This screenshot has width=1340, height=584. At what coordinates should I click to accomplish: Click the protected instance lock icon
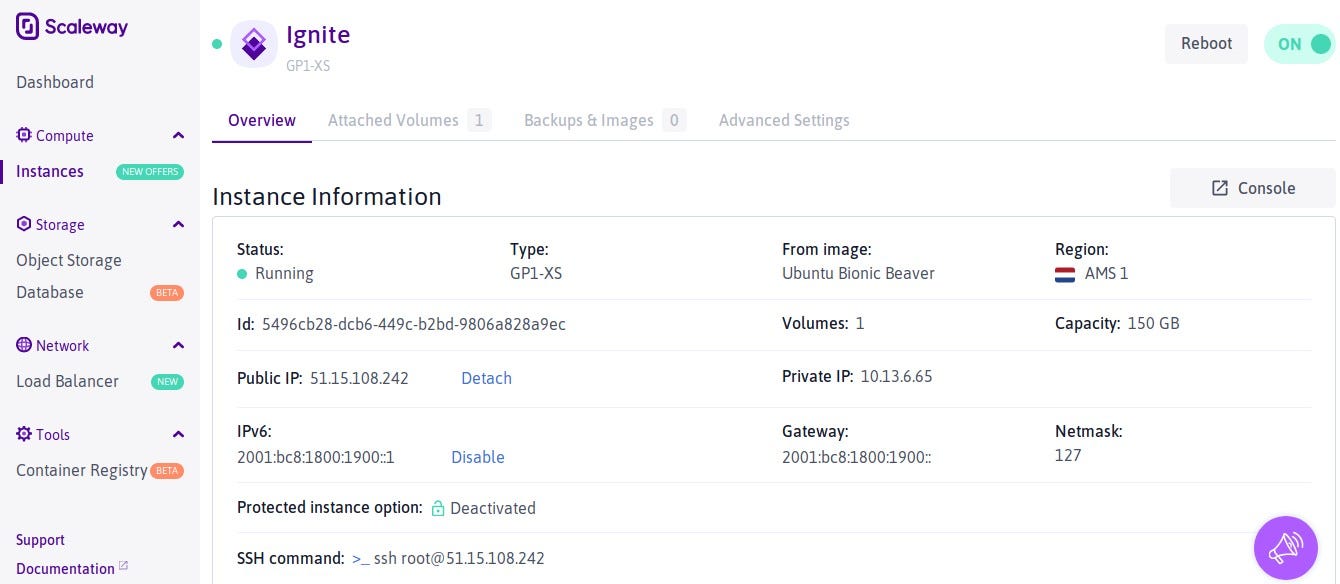tap(438, 508)
